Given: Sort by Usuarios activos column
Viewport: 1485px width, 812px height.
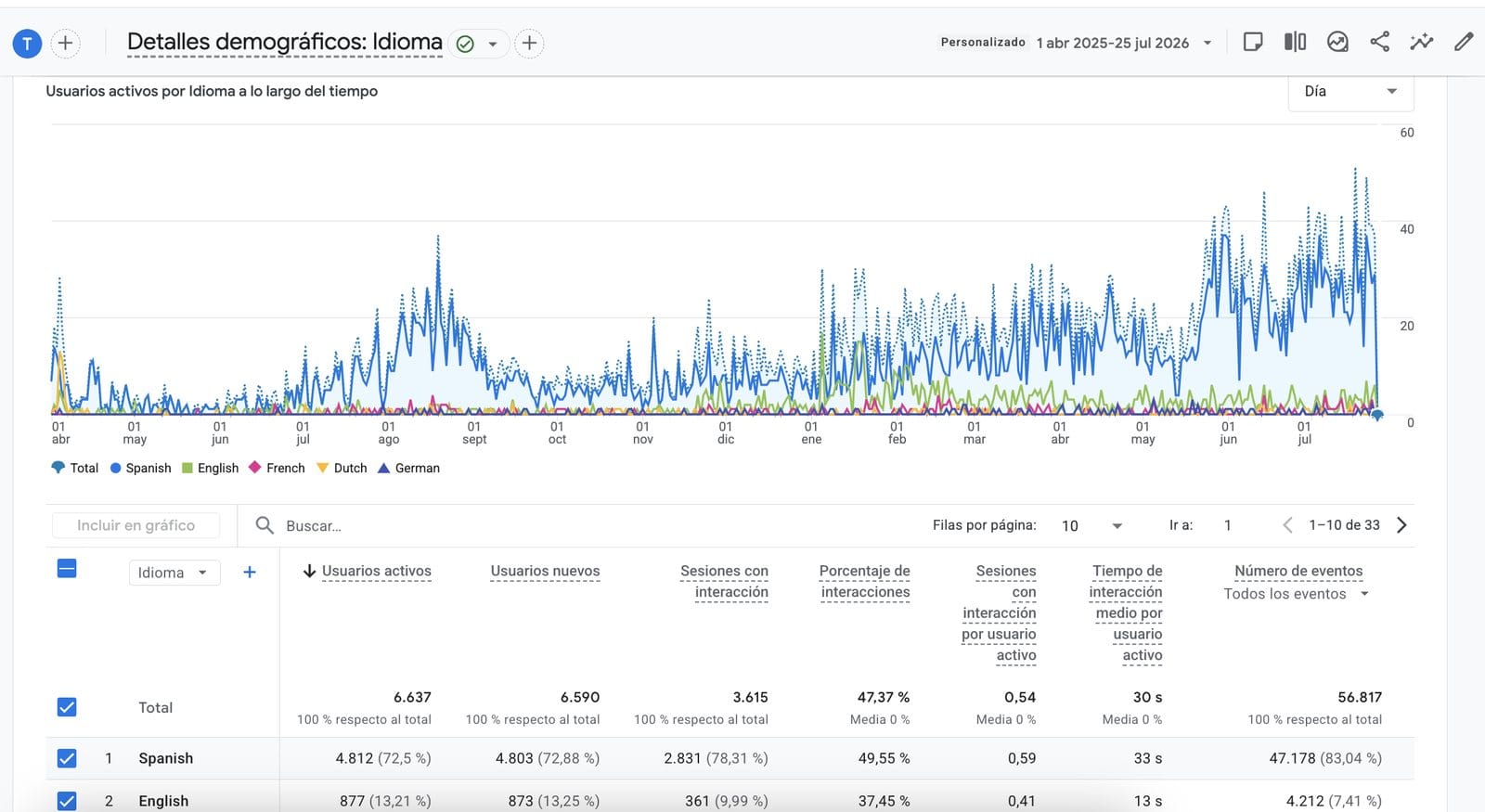Looking at the screenshot, I should [376, 571].
